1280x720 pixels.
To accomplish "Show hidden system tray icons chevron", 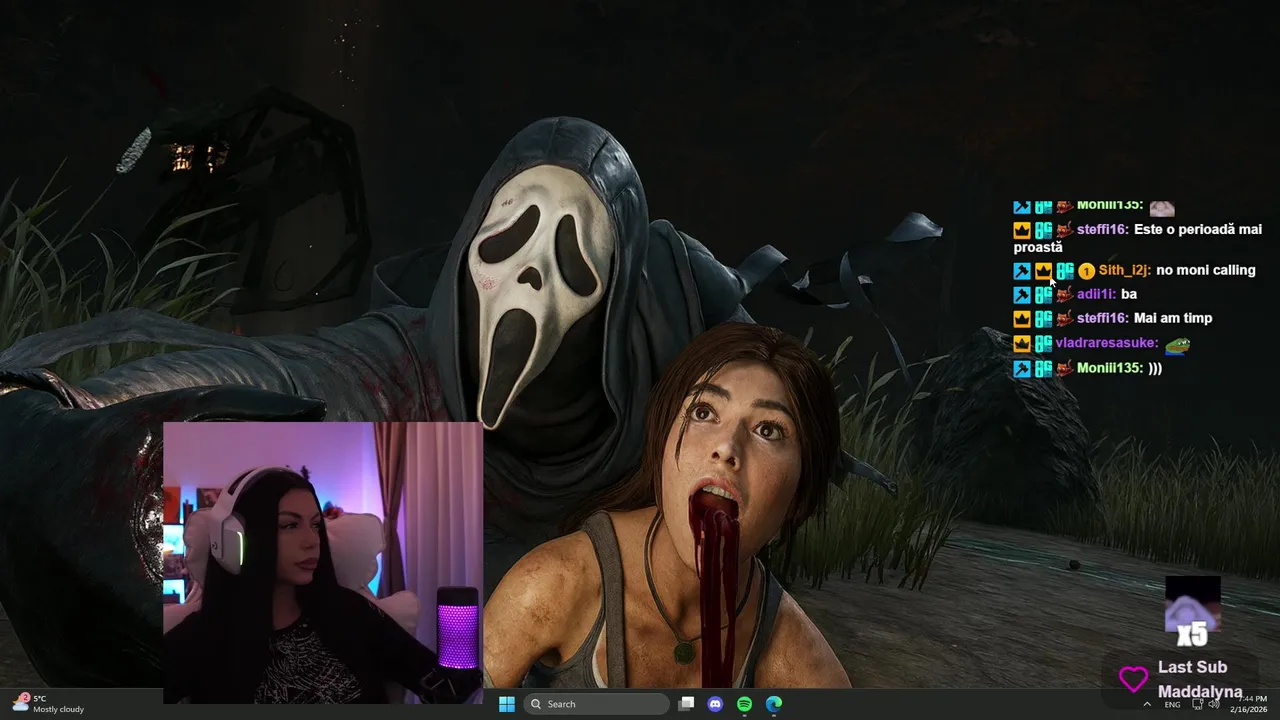I will coord(1147,704).
